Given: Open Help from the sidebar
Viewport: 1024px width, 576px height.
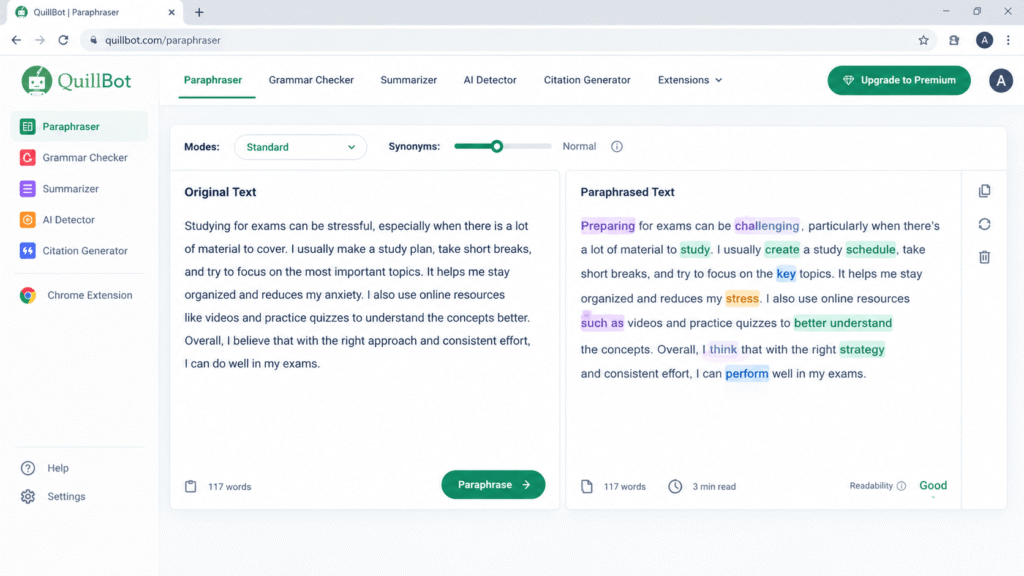Looking at the screenshot, I should coord(45,468).
